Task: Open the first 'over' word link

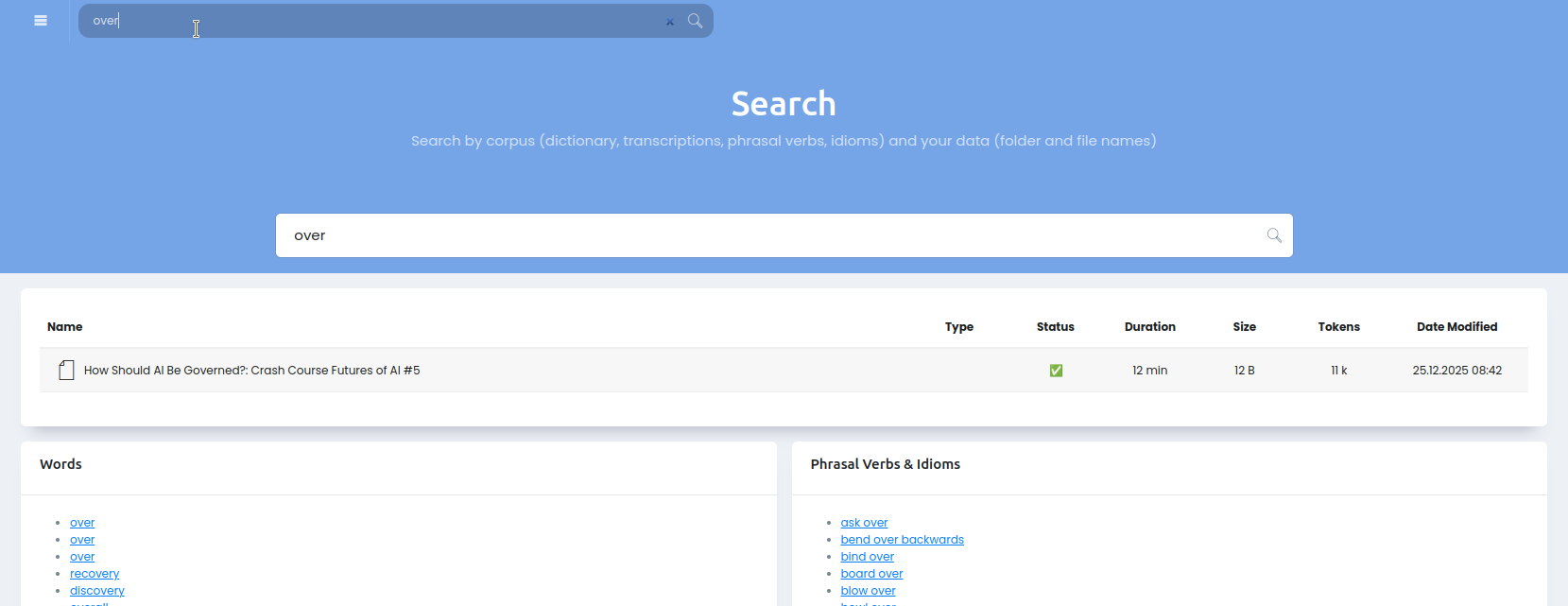Action: pyautogui.click(x=82, y=523)
